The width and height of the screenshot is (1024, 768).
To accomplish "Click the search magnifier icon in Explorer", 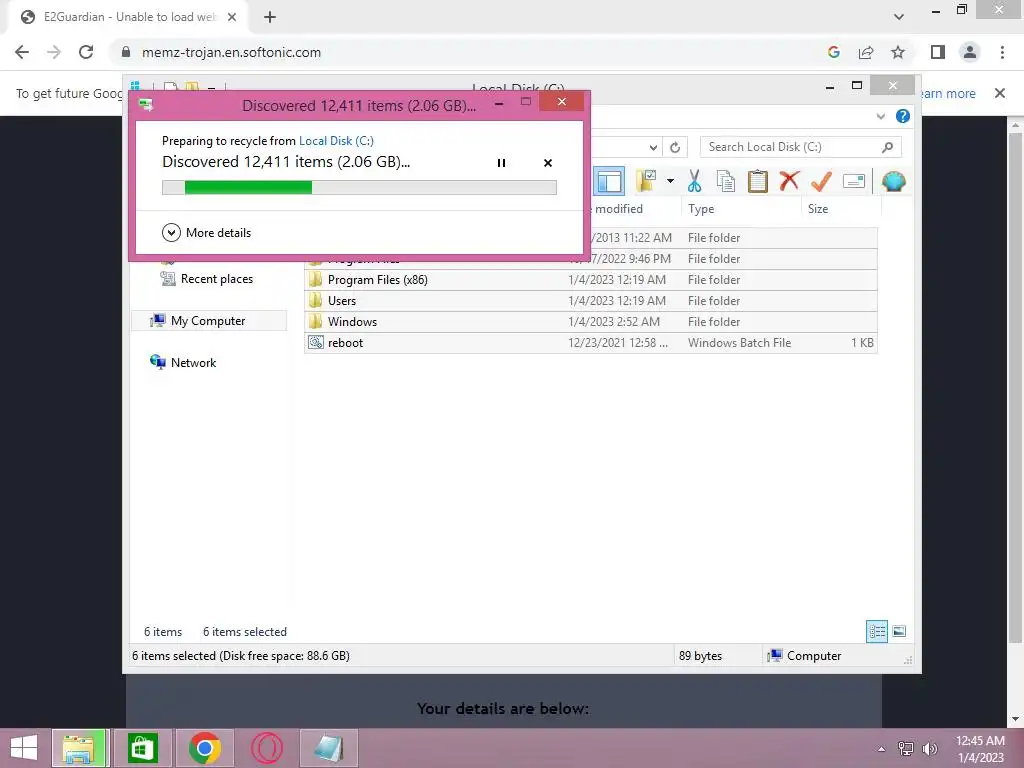I will pos(887,147).
